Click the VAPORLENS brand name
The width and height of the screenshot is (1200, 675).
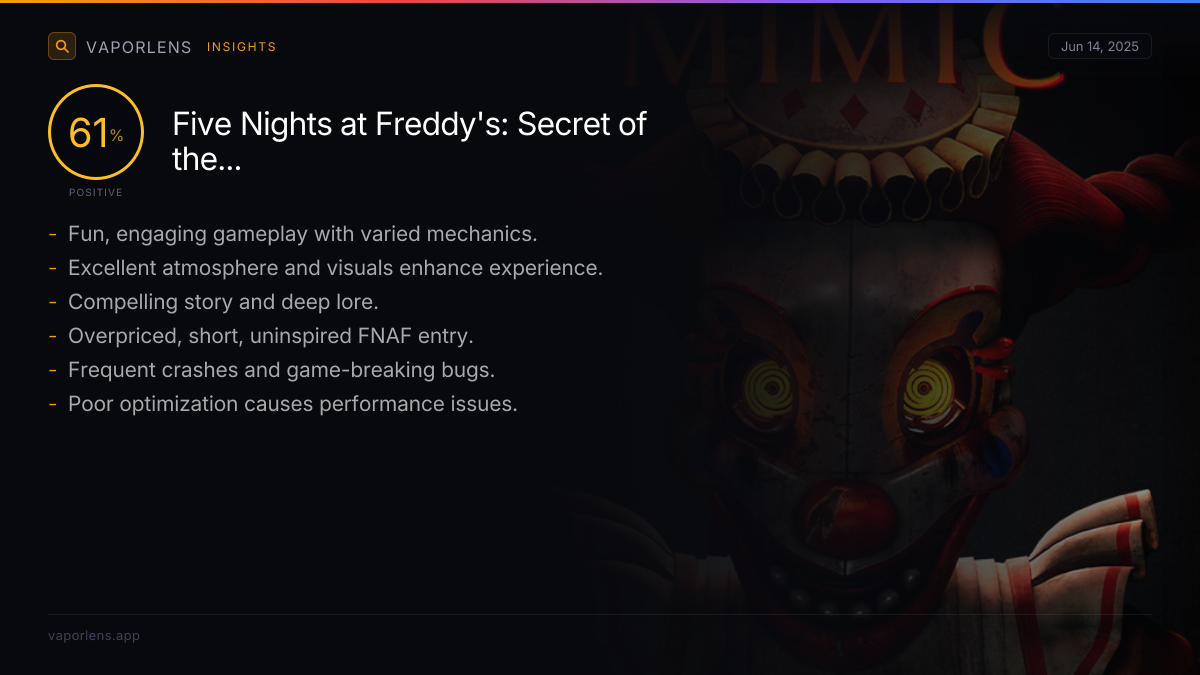139,47
